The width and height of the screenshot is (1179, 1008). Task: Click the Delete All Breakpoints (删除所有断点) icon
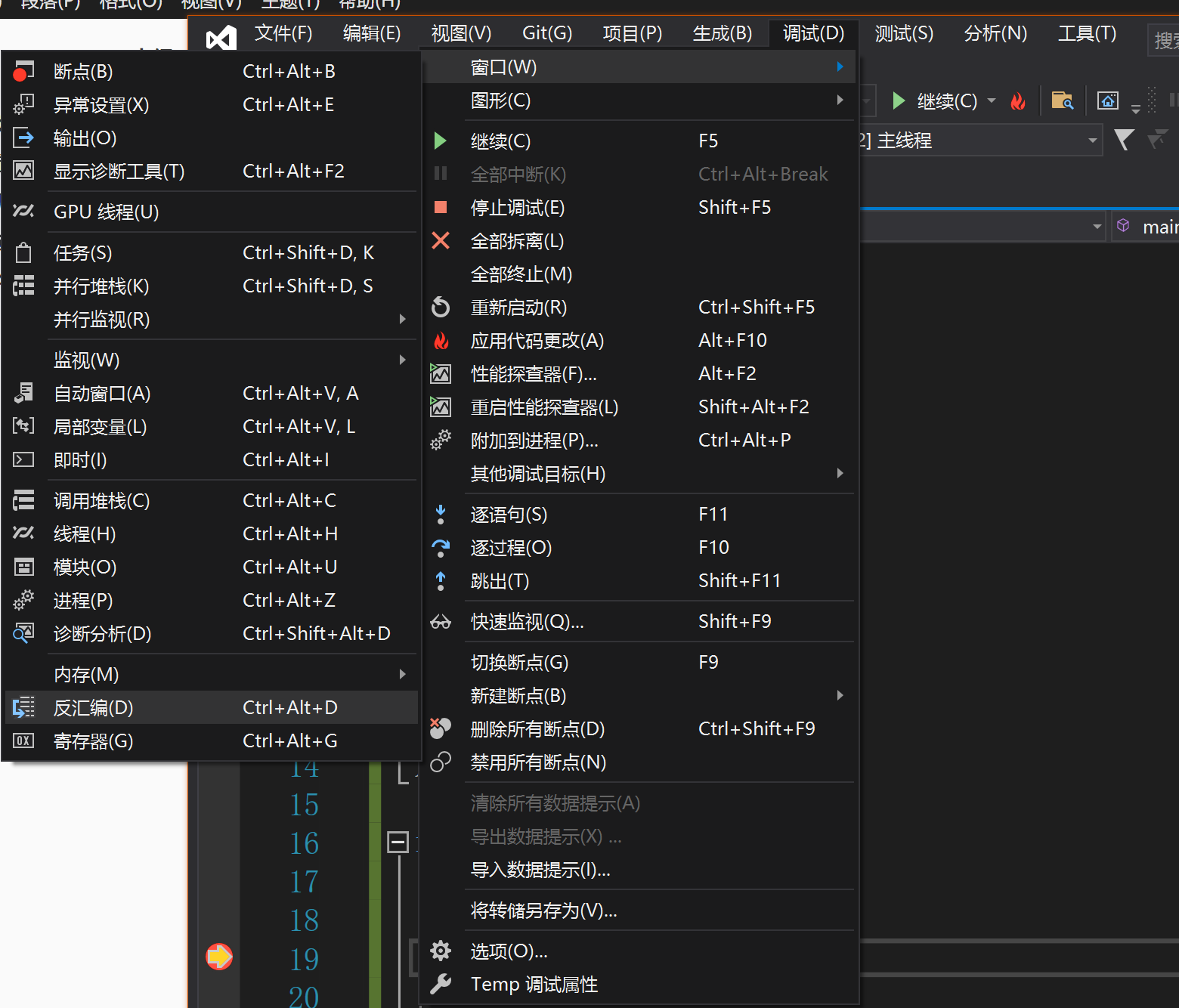[441, 728]
